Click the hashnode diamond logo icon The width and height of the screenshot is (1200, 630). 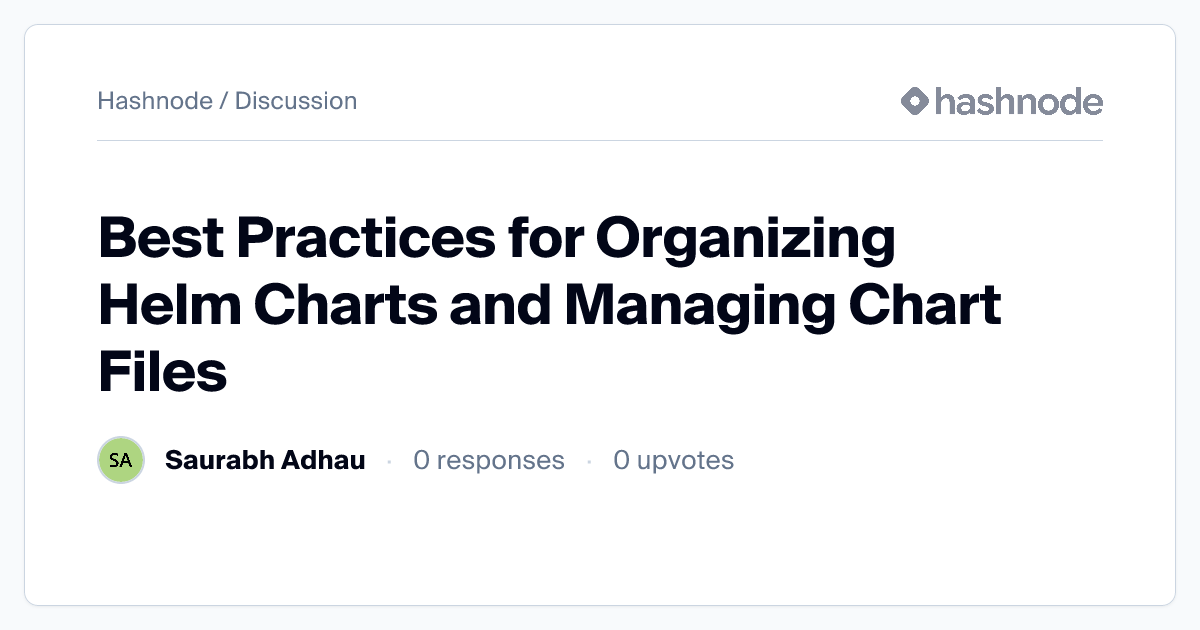point(915,101)
